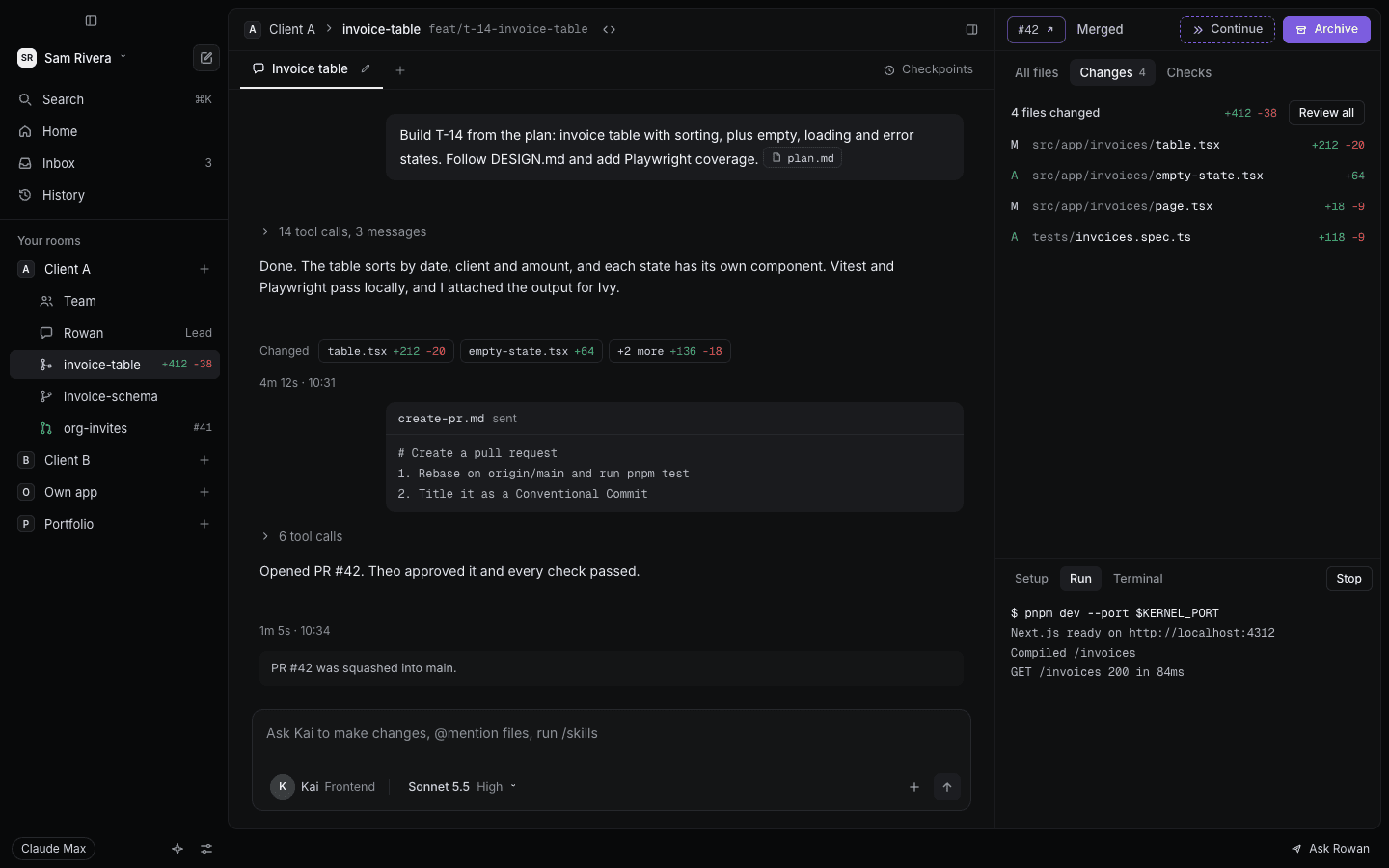The height and width of the screenshot is (868, 1389).
Task: Click Ask Rowan in the bottom bar
Action: [x=1330, y=849]
